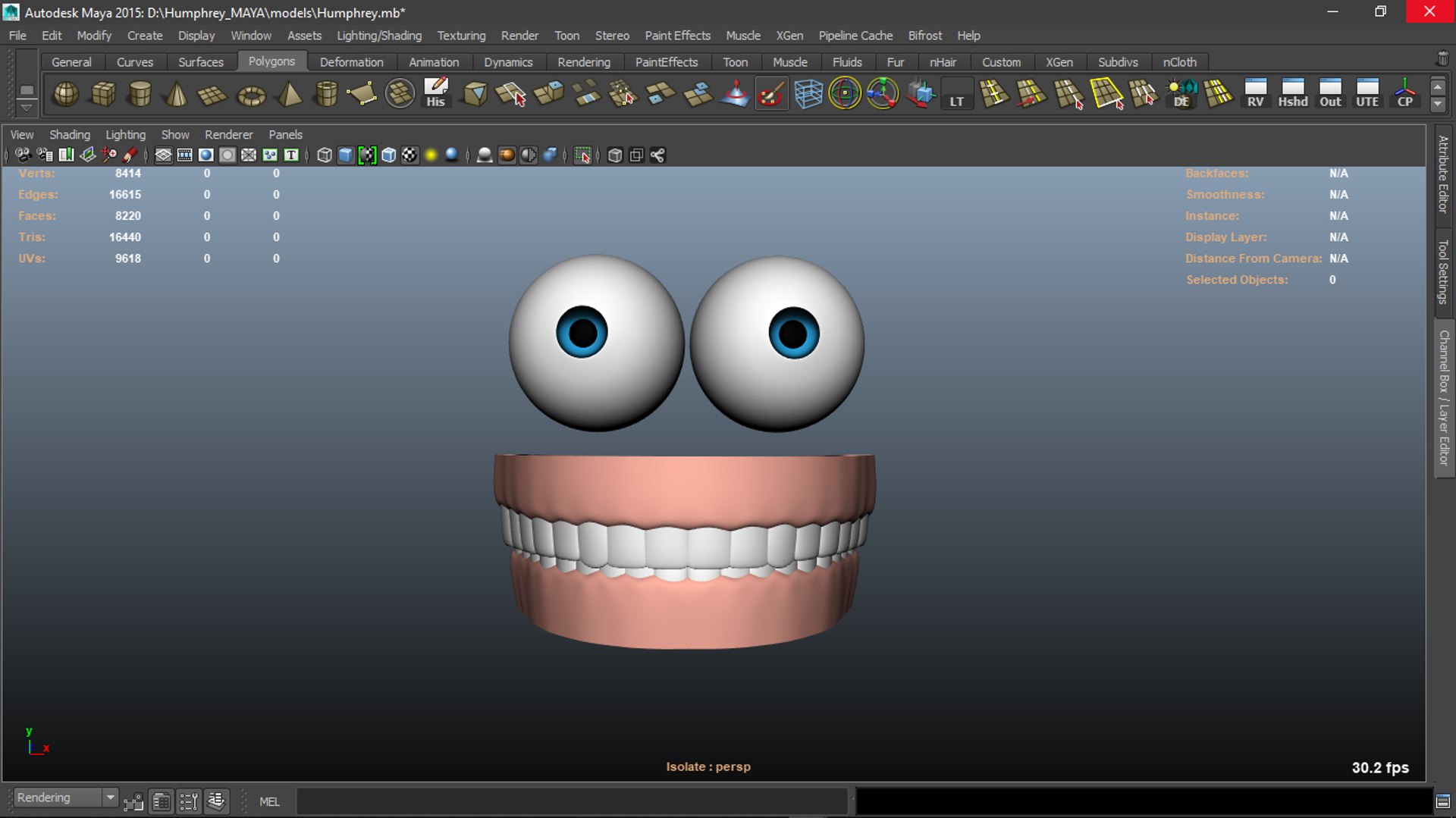The width and height of the screenshot is (1456, 818).
Task: Click the CP center pivot shelf button
Action: 1404,94
